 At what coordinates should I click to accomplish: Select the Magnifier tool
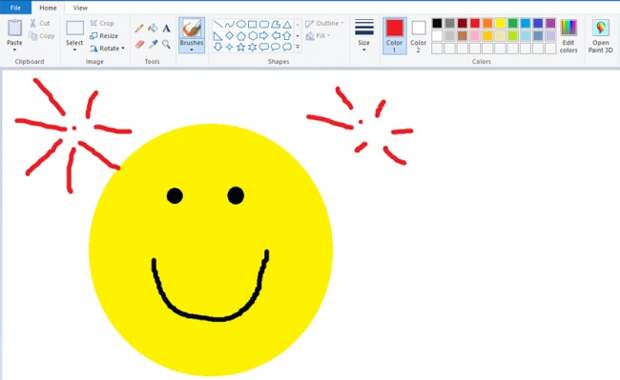(166, 44)
